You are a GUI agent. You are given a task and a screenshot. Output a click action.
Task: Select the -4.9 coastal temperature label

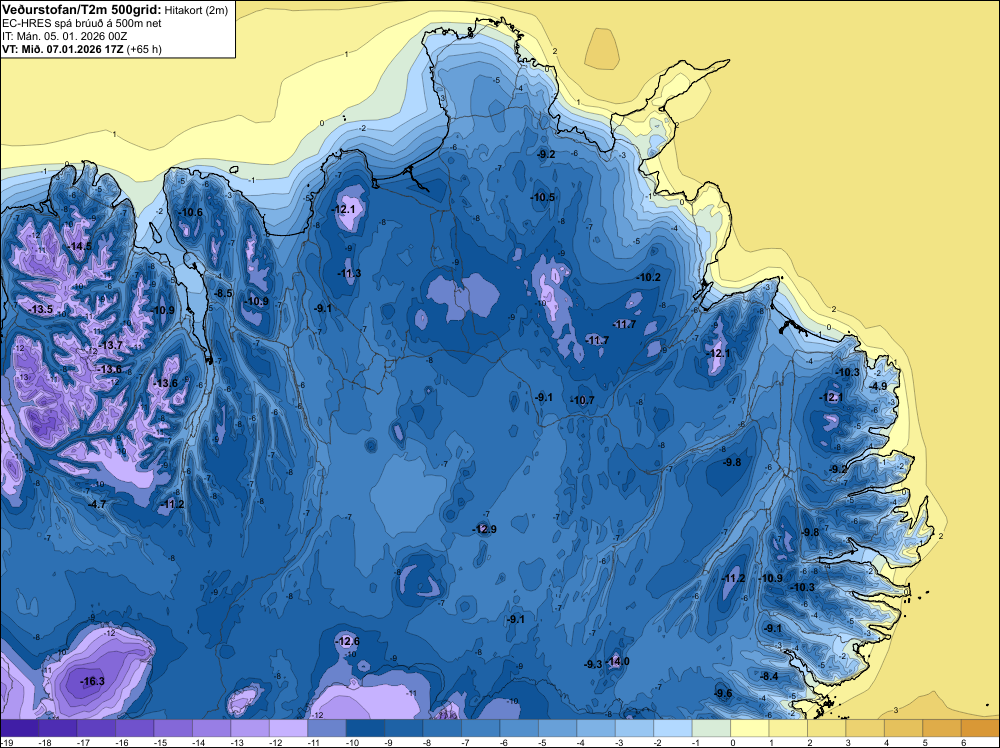878,386
